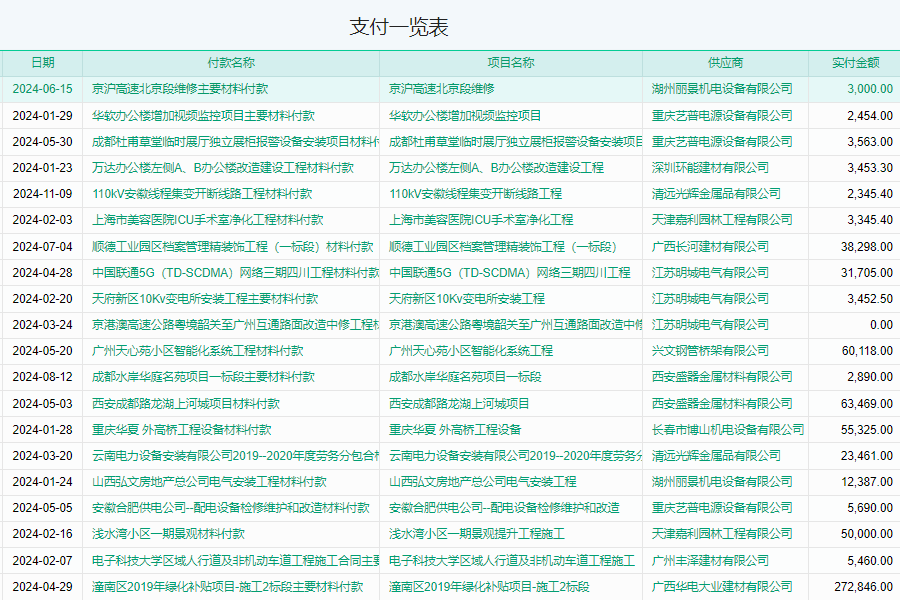Open link 山西弘文房地产总公司电气安装工程材料付款
Viewport: 900px width, 600px height.
pyautogui.click(x=210, y=481)
